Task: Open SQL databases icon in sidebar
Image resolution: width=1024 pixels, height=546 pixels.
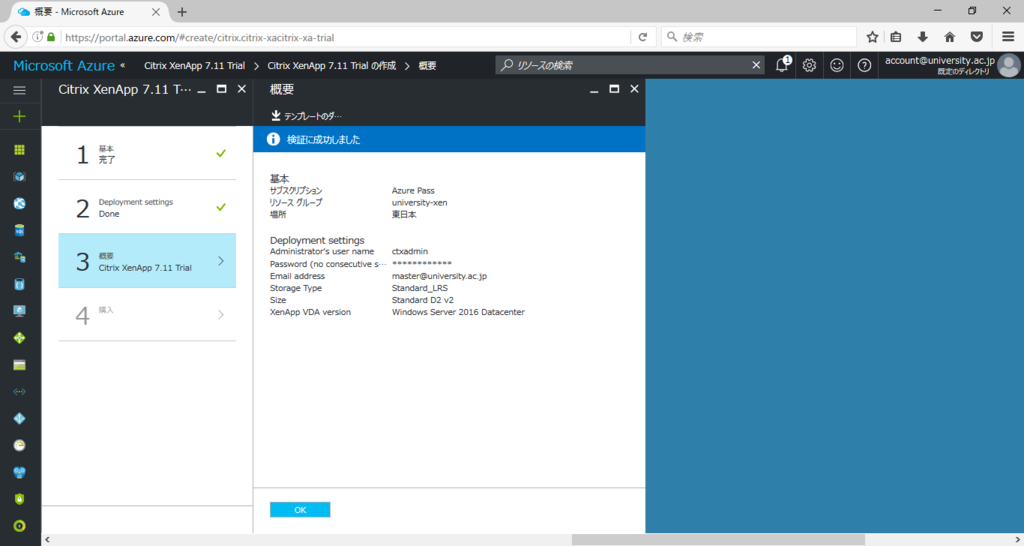Action: (20, 231)
